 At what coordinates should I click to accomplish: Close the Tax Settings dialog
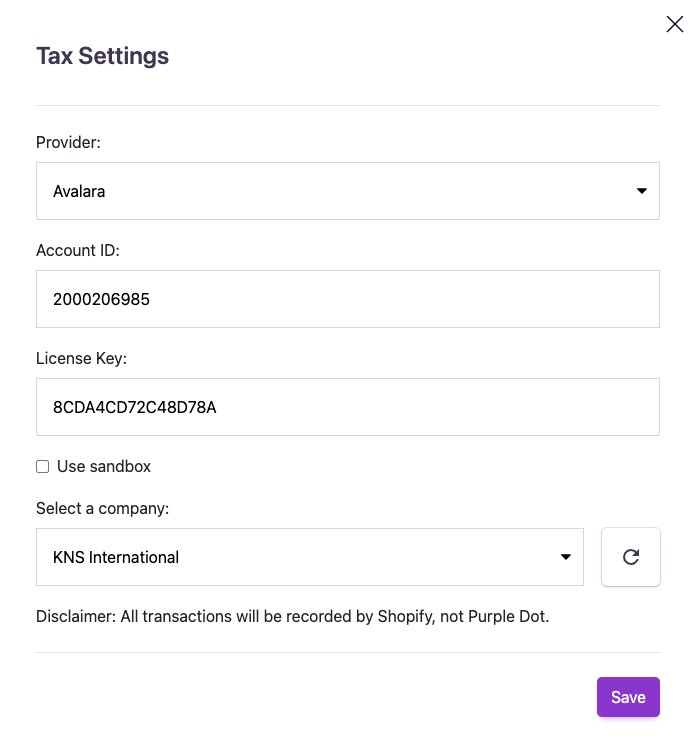(x=675, y=25)
